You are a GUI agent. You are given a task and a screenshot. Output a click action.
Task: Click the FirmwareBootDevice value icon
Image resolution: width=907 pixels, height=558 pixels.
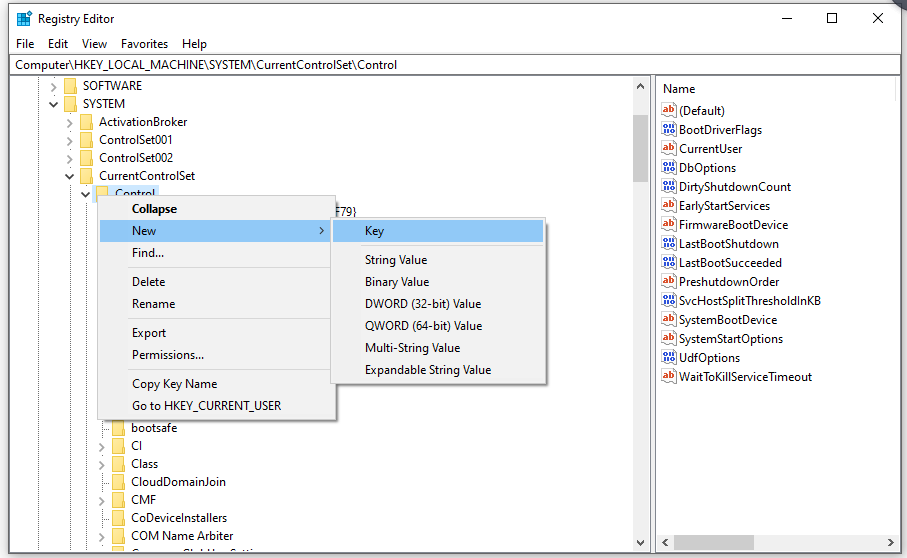coord(669,224)
